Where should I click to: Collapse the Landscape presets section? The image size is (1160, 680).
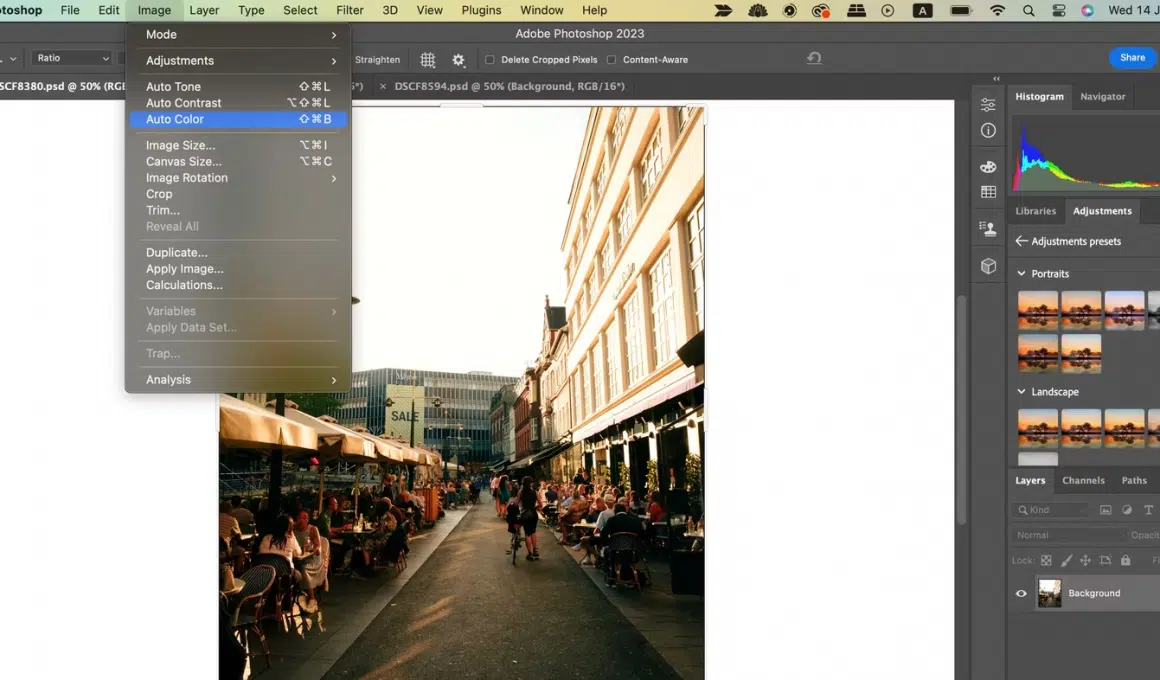tap(1021, 392)
